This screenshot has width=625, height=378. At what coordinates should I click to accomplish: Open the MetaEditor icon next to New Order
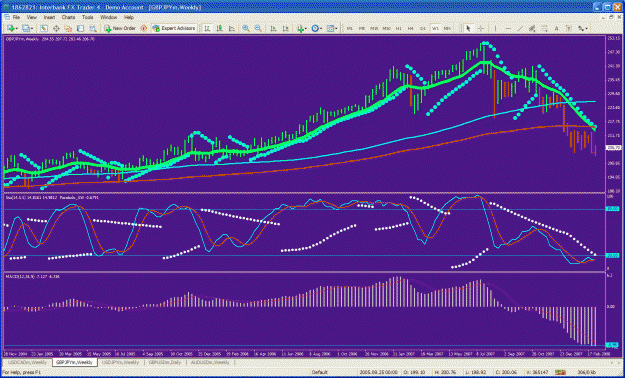pyautogui.click(x=143, y=28)
